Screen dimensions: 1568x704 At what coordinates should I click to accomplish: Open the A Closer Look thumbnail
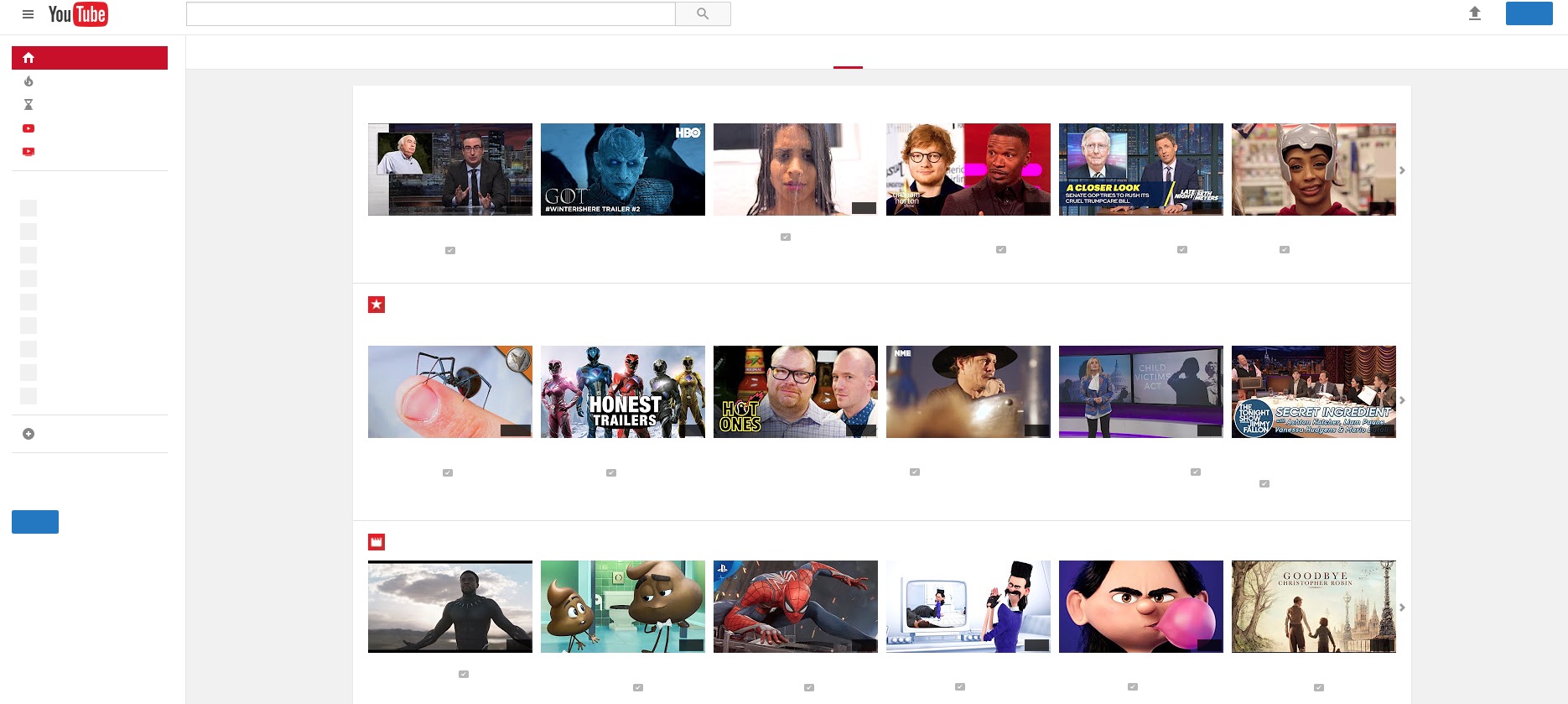[1141, 169]
